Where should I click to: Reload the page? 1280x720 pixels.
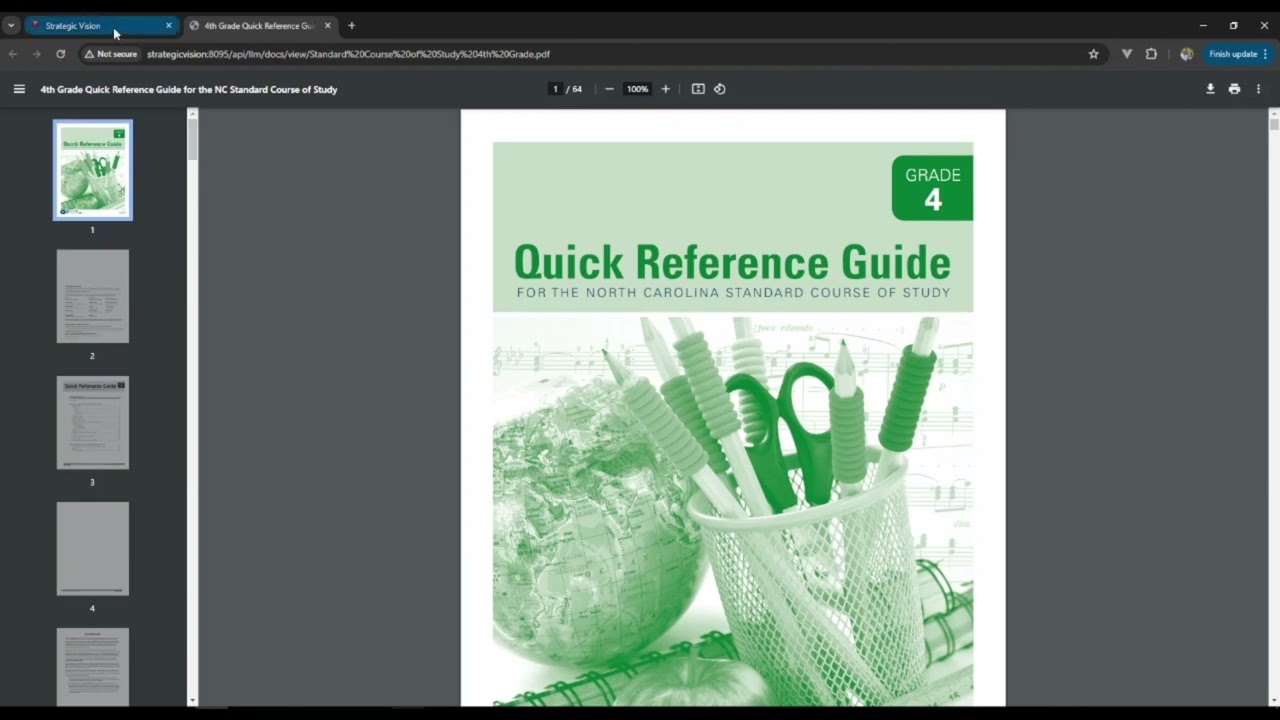[x=60, y=54]
